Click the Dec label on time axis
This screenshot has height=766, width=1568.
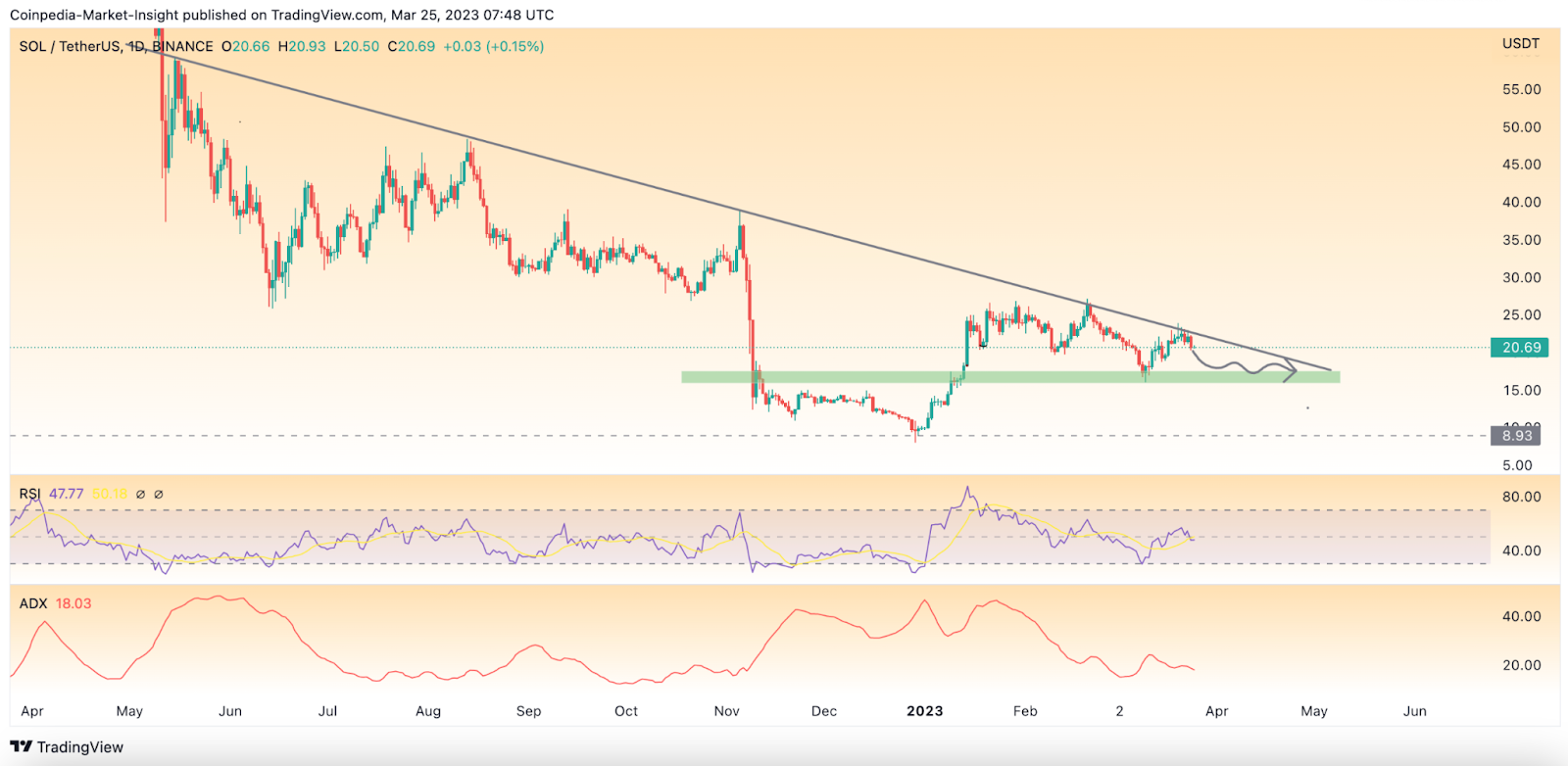824,711
